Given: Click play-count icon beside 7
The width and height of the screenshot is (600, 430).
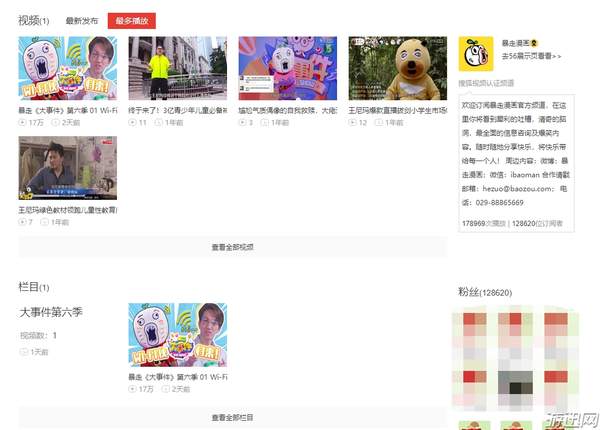Looking at the screenshot, I should (x=22, y=222).
